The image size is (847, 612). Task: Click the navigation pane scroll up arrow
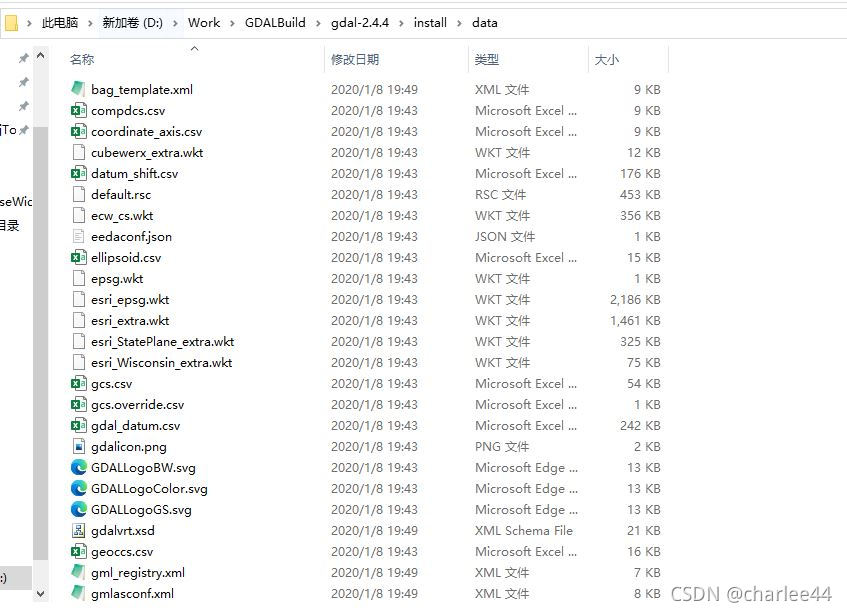coord(41,56)
